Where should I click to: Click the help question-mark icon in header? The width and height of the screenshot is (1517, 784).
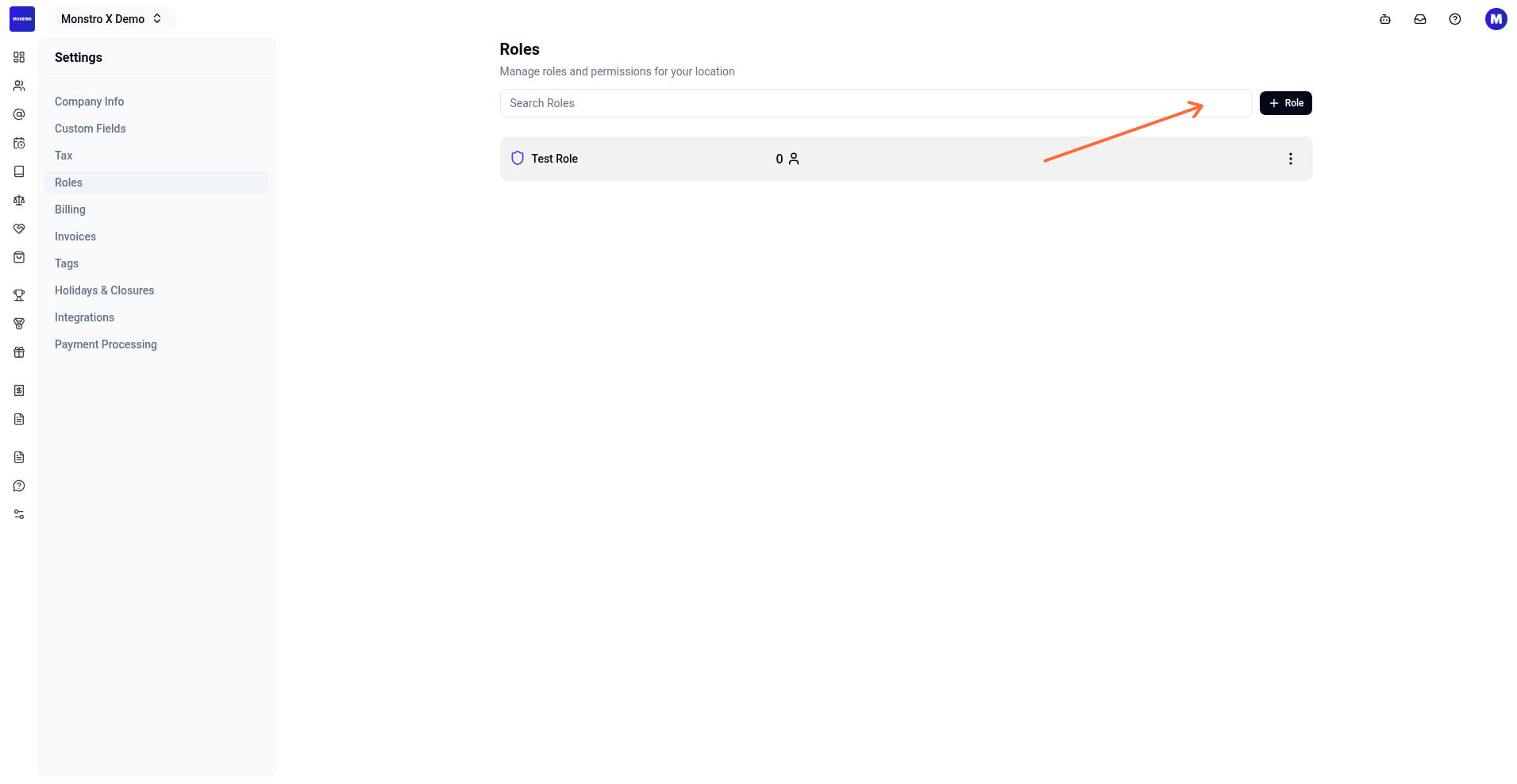point(1455,19)
